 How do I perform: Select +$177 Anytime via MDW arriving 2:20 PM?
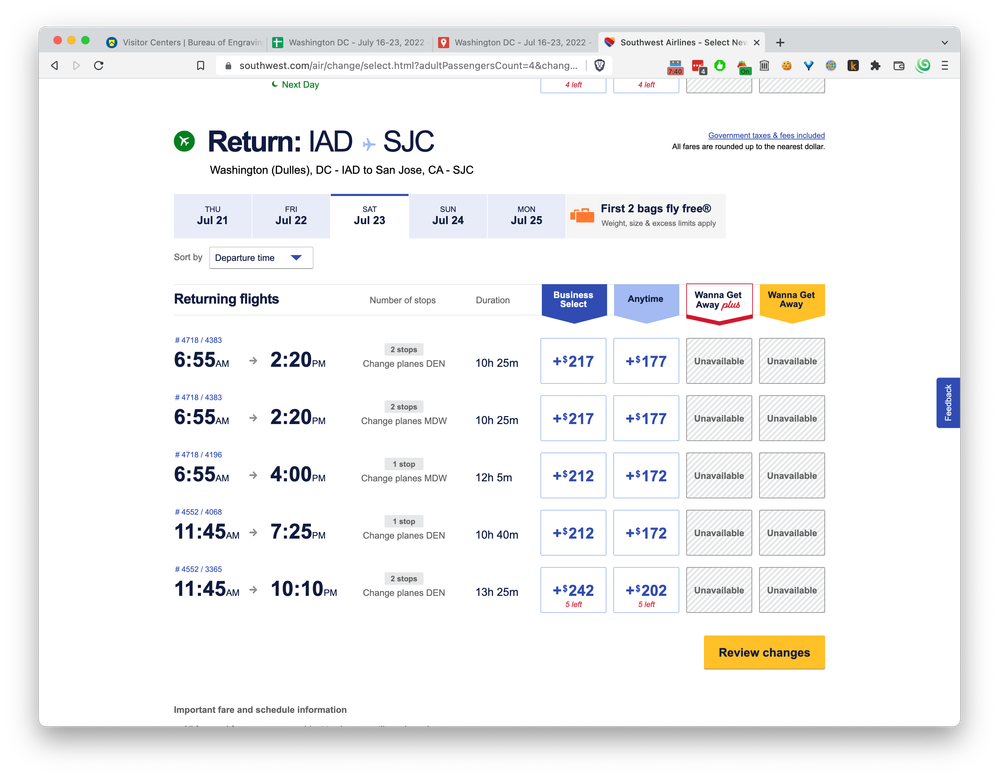click(646, 419)
